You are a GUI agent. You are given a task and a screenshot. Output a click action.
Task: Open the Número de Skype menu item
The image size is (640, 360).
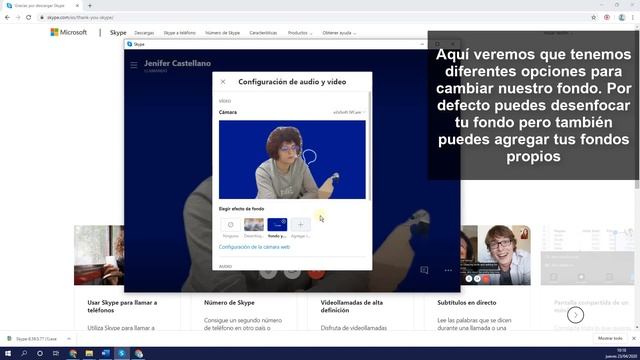coord(222,33)
